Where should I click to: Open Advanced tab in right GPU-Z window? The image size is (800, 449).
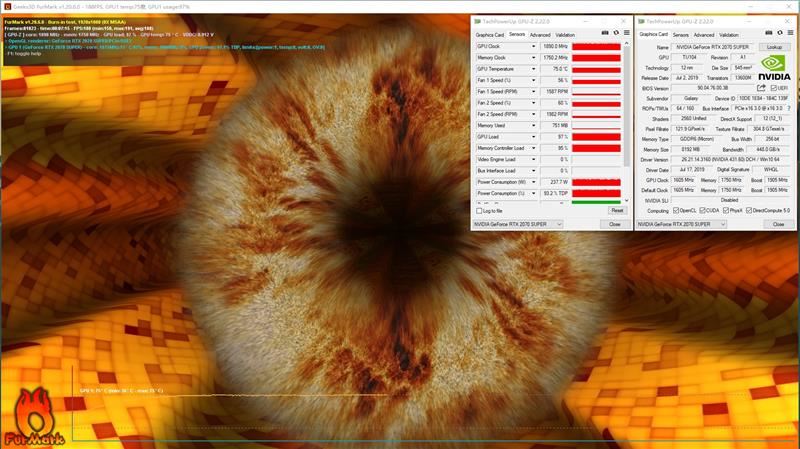point(704,35)
